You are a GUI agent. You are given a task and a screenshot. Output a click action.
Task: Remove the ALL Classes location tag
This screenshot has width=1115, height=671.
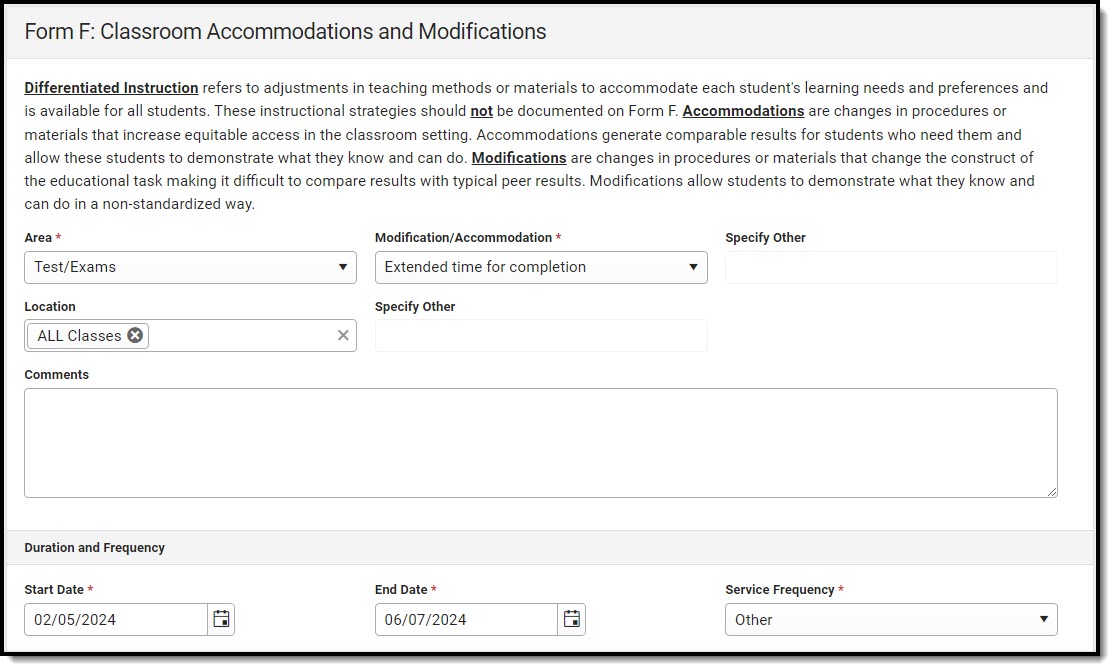point(135,336)
